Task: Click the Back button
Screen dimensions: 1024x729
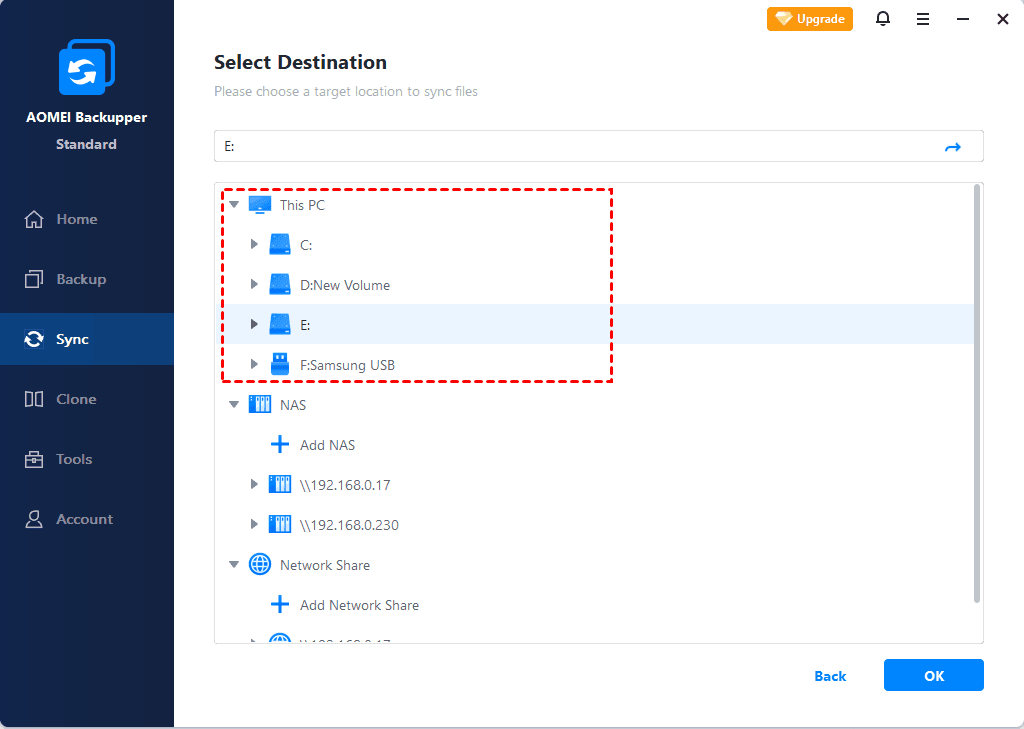Action: click(x=830, y=676)
